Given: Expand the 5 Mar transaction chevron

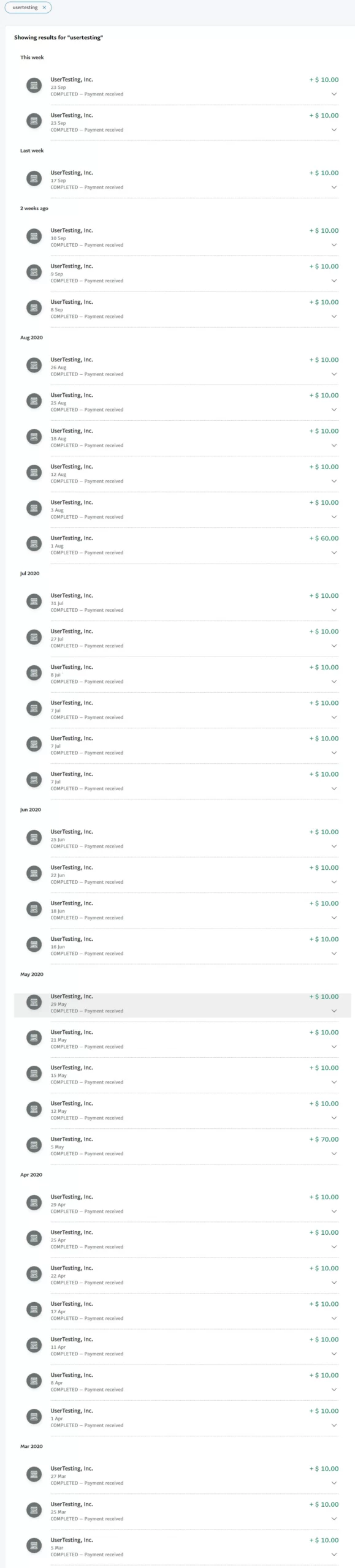Looking at the screenshot, I should tap(334, 1555).
